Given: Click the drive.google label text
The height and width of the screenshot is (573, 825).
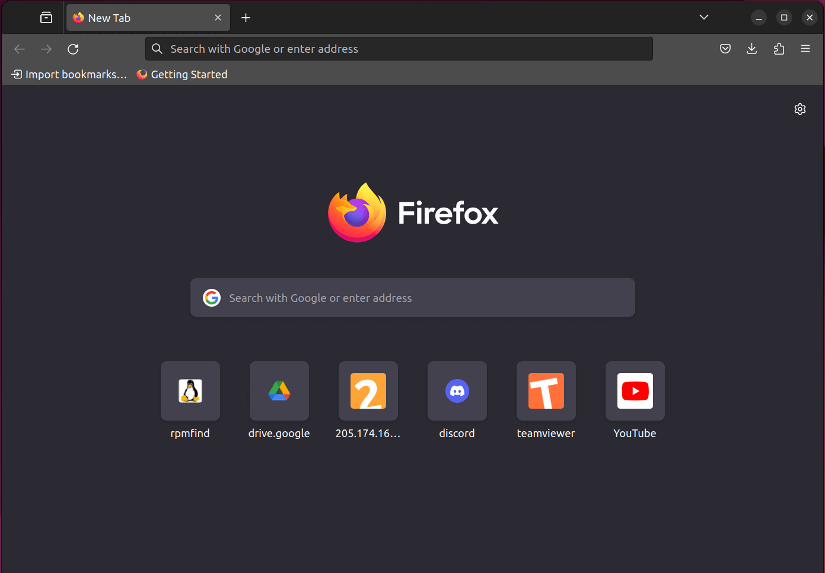Looking at the screenshot, I should [279, 434].
